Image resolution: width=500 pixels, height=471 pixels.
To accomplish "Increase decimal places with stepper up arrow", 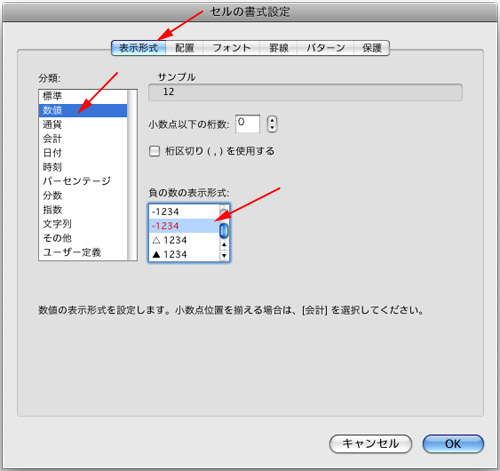I will (x=272, y=120).
